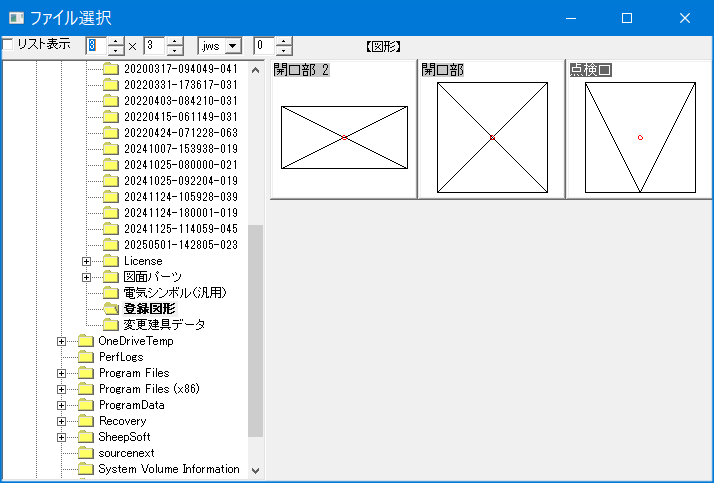Click the sourcenext folder icon
The height and width of the screenshot is (483, 714).
point(86,453)
